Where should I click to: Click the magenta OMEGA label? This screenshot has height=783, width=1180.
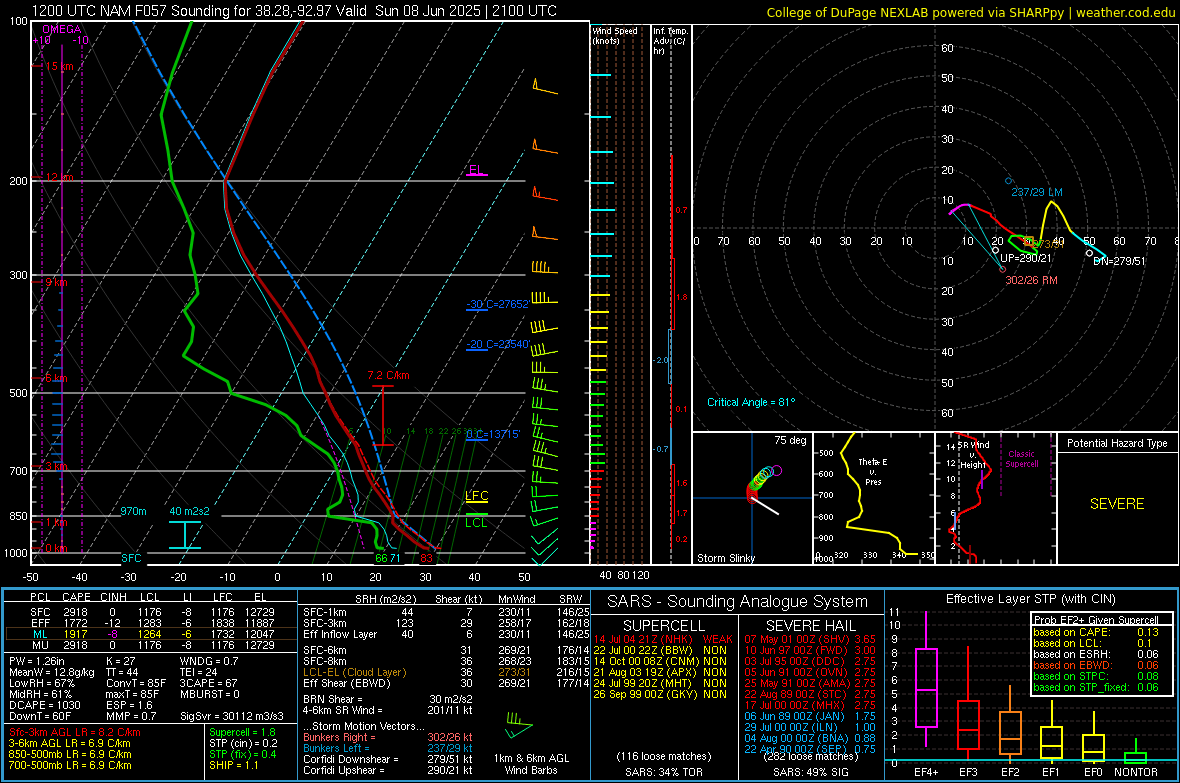pyautogui.click(x=62, y=29)
